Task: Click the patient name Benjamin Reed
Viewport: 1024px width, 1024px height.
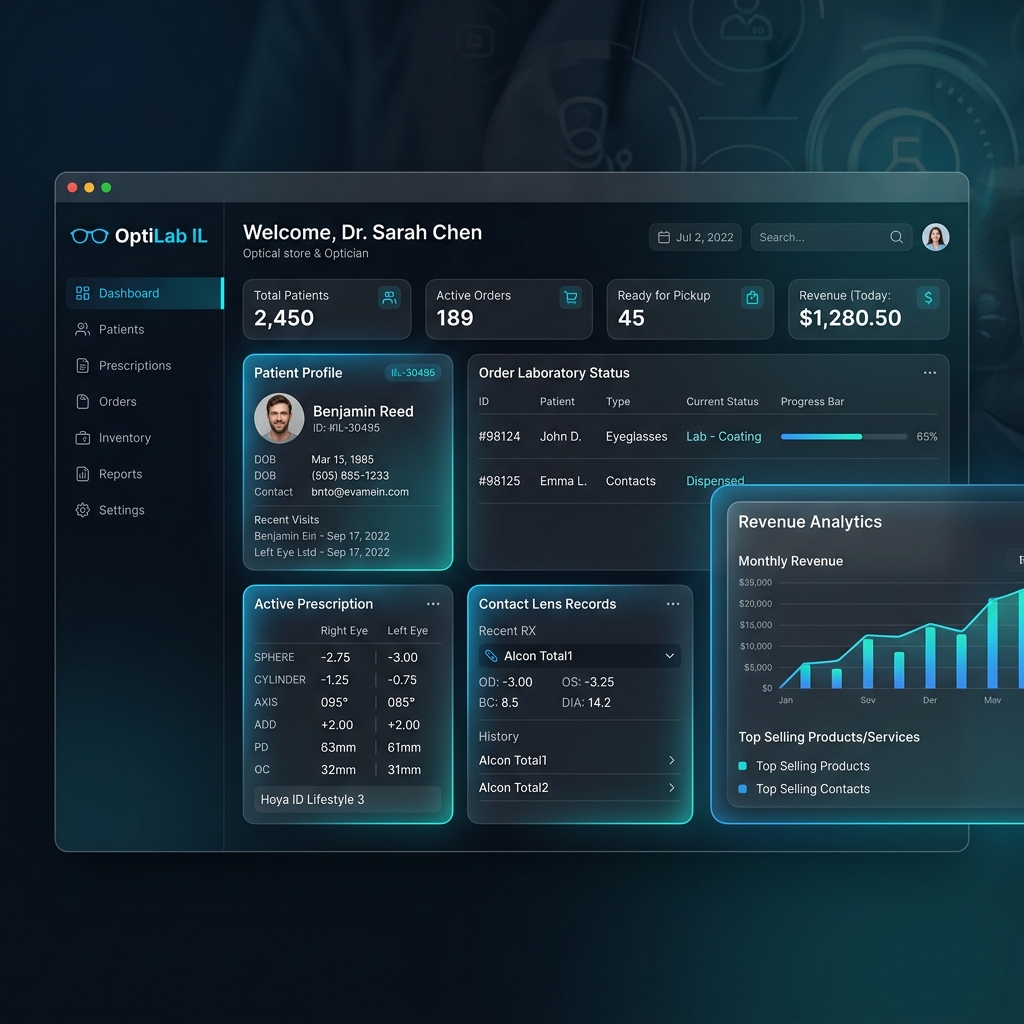Action: 363,411
